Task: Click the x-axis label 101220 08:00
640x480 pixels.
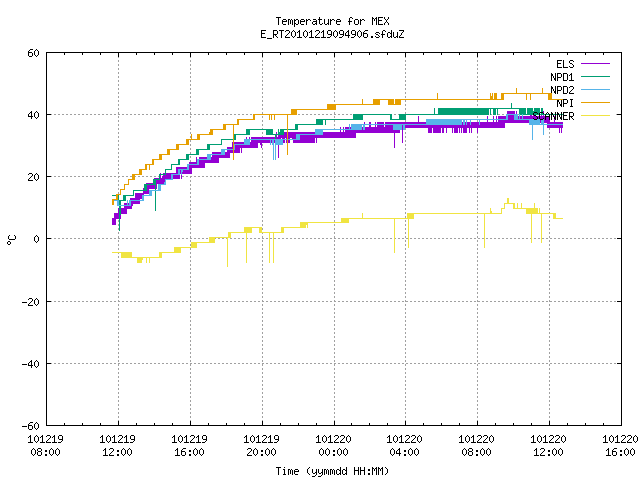Action: click(476, 446)
